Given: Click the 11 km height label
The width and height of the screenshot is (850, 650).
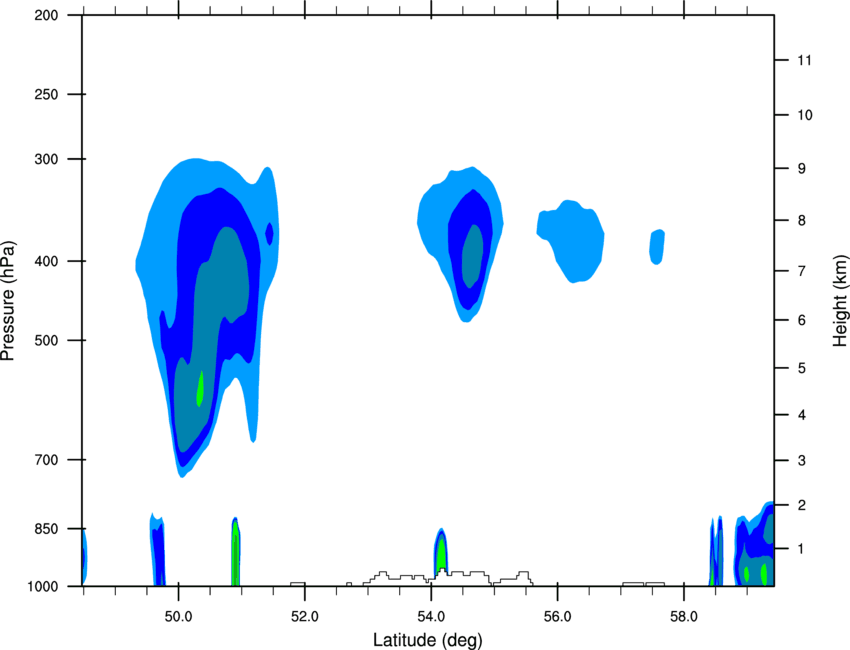Looking at the screenshot, I should coord(805,60).
